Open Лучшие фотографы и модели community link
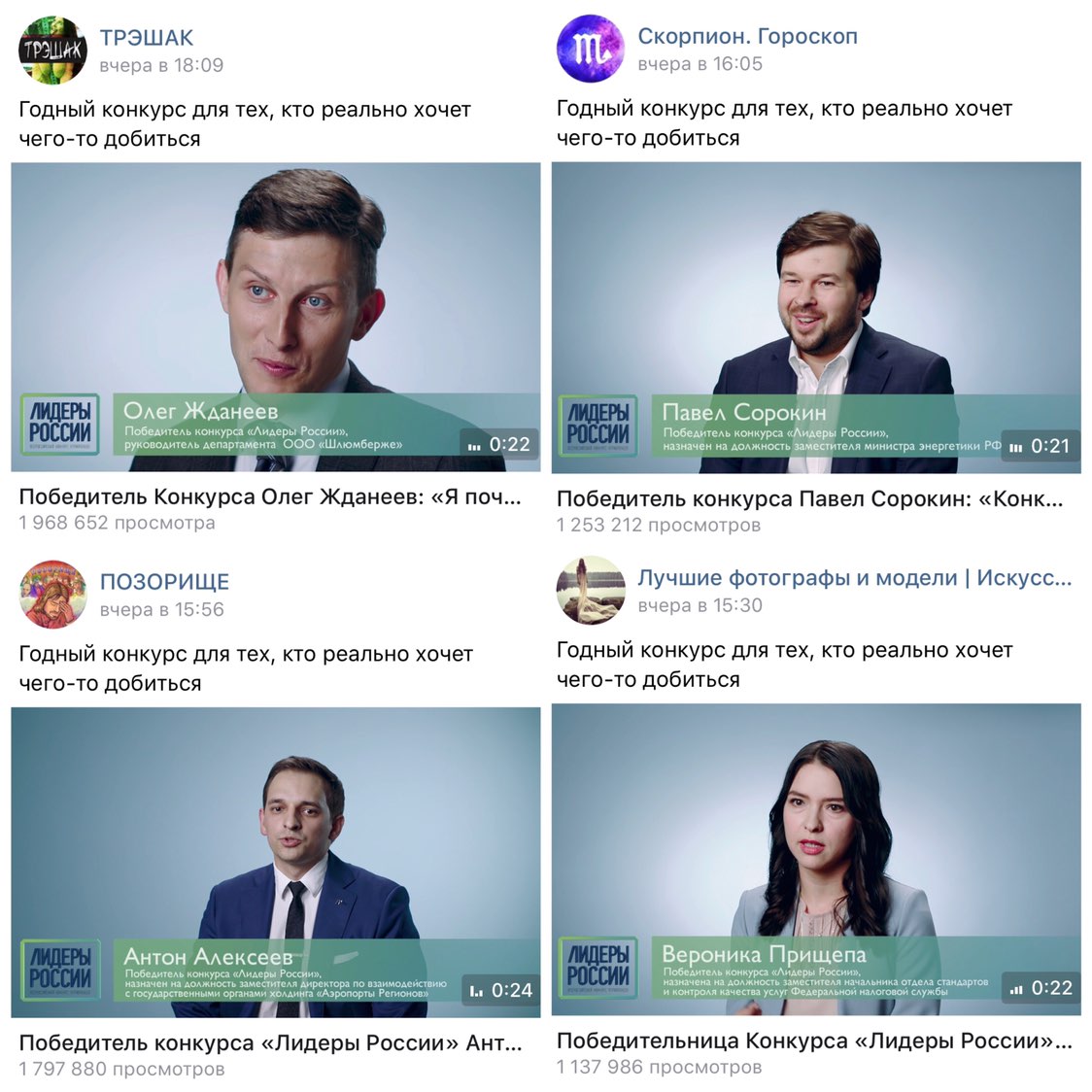The image size is (1092, 1092). click(855, 578)
